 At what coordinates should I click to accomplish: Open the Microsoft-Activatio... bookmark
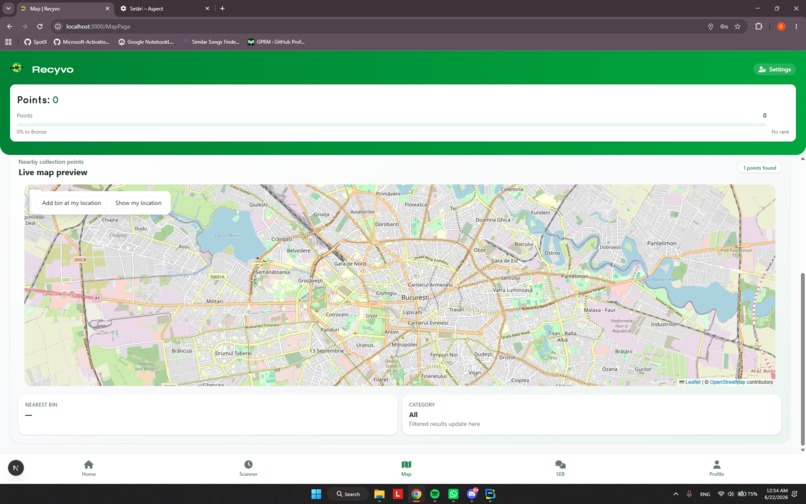81,42
